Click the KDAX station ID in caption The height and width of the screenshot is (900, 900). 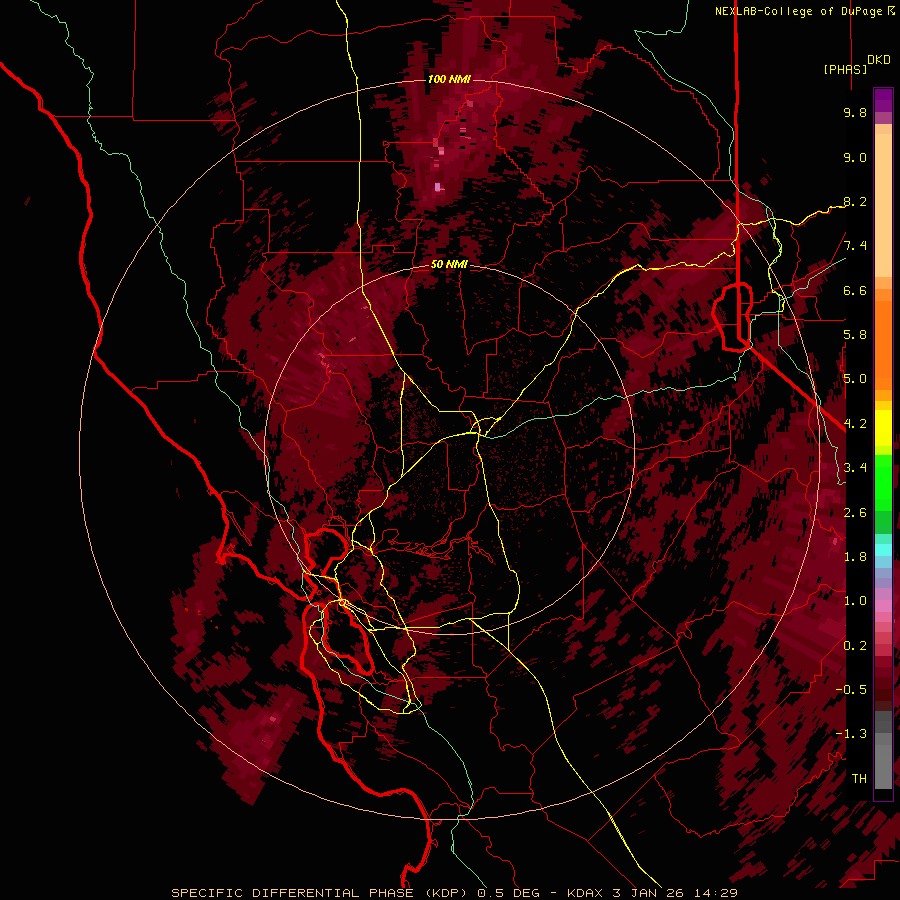586,893
